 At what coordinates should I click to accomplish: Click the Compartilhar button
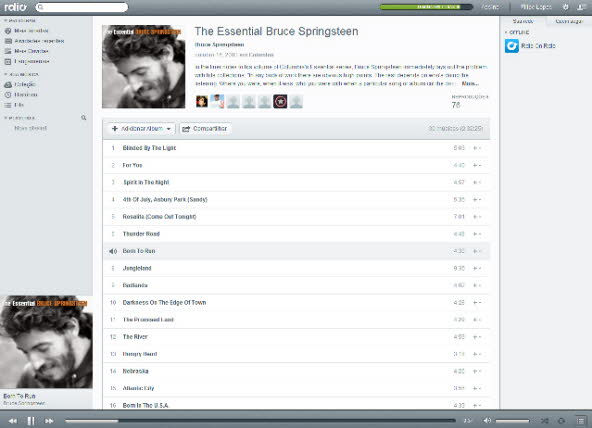[205, 129]
